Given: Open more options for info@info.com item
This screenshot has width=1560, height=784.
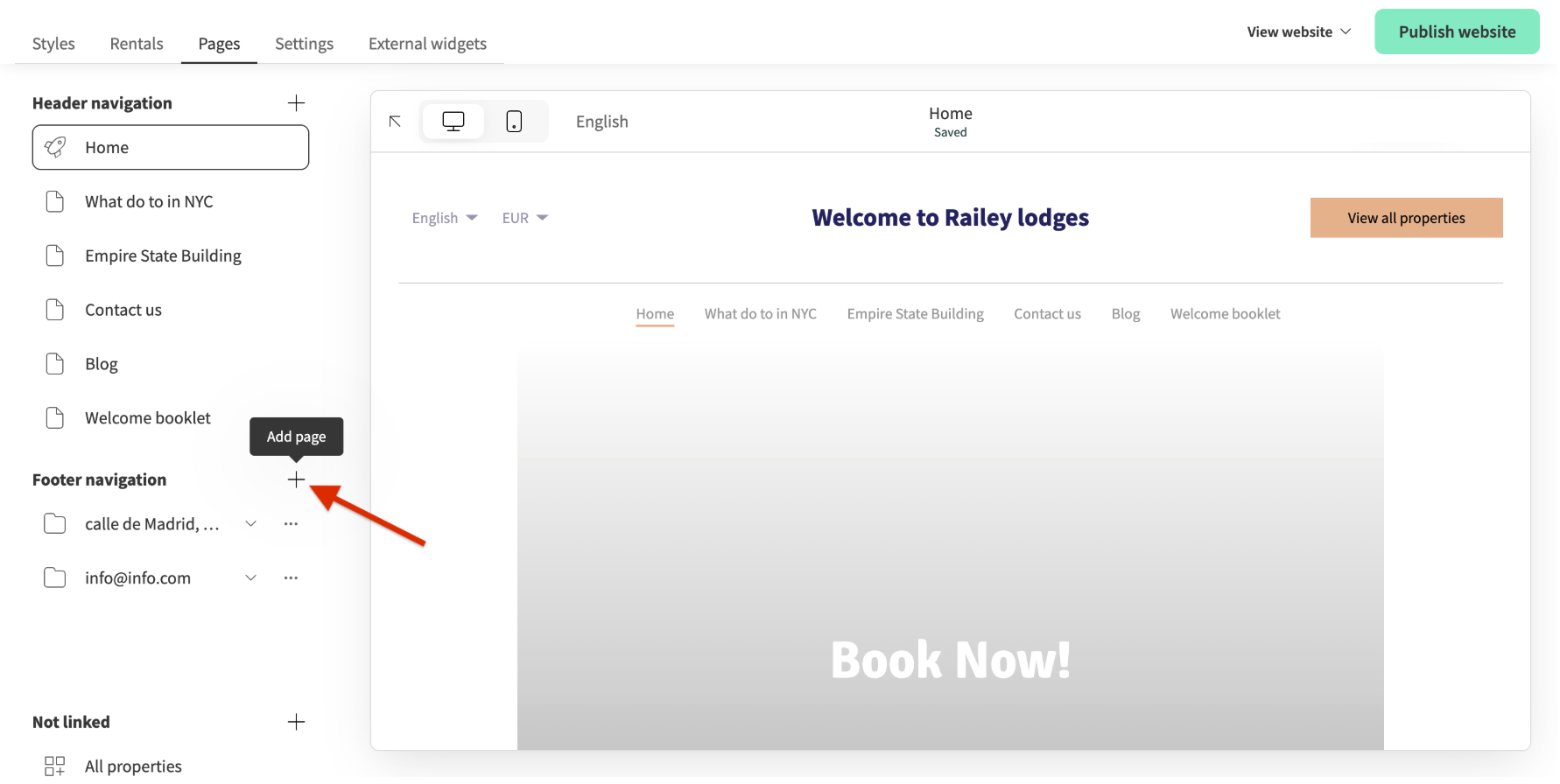Looking at the screenshot, I should pos(291,578).
